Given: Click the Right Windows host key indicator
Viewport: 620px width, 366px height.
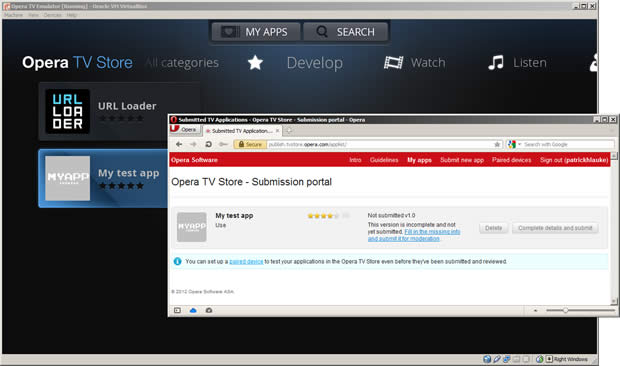Looking at the screenshot, I should [567, 359].
